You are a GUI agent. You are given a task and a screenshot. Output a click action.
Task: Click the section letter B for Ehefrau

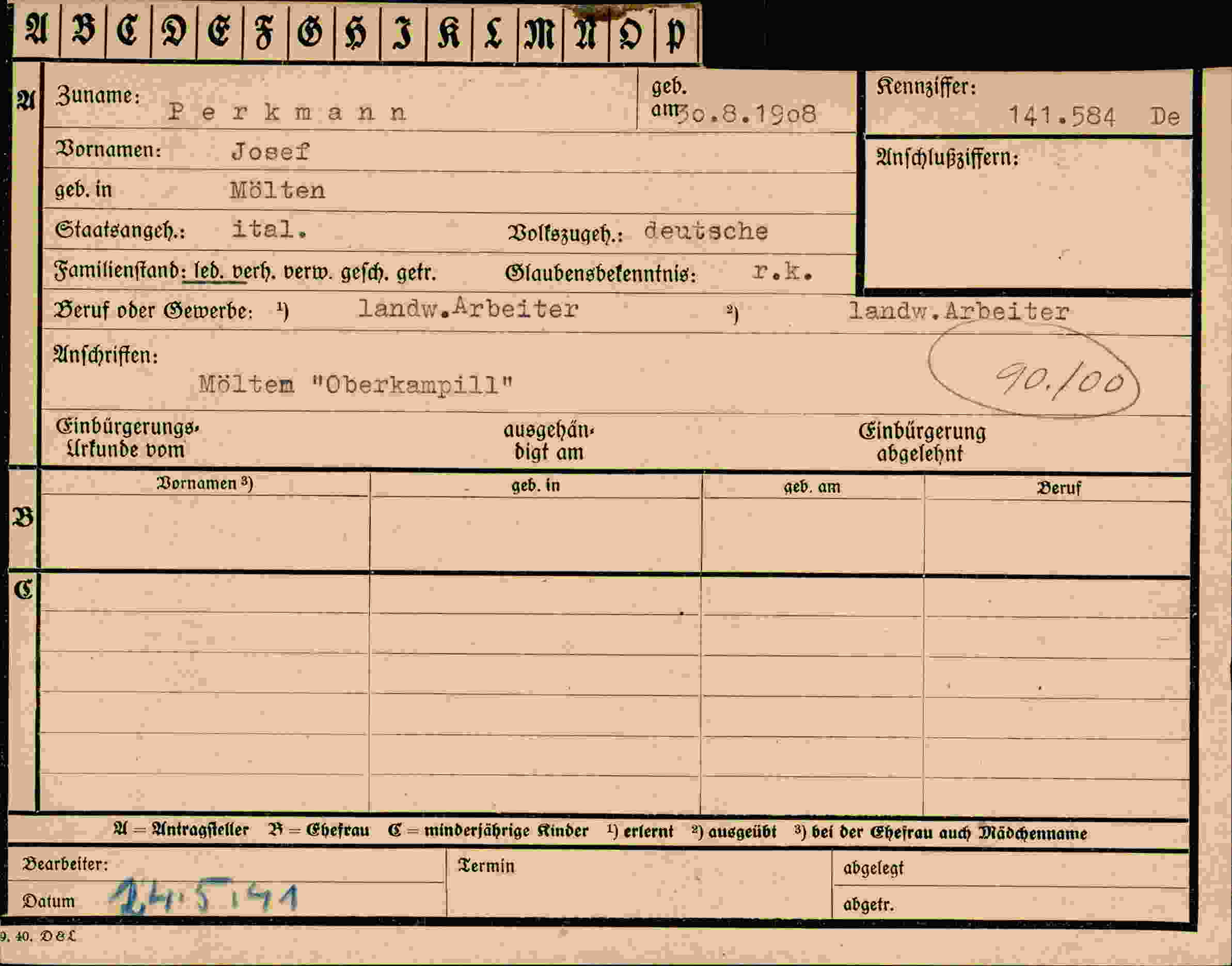coord(23,518)
